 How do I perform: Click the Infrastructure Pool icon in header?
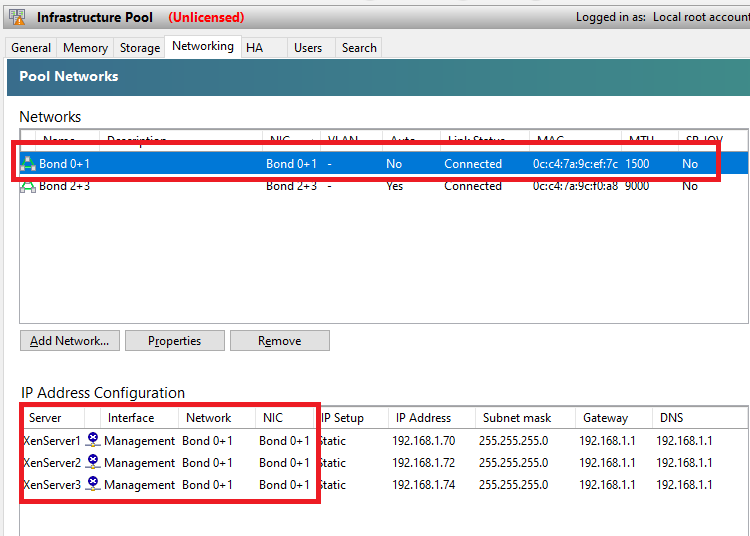click(18, 17)
